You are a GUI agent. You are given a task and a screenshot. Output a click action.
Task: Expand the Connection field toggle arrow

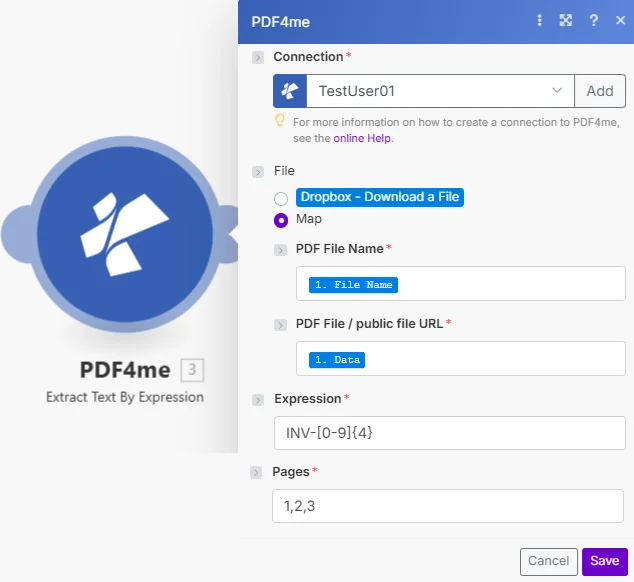(x=258, y=57)
